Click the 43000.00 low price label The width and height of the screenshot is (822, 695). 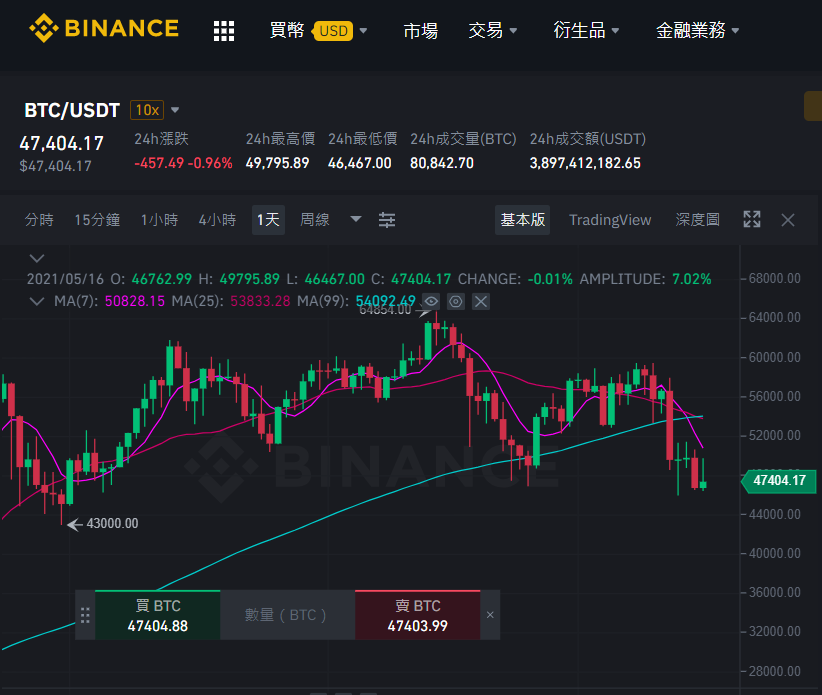pos(112,524)
